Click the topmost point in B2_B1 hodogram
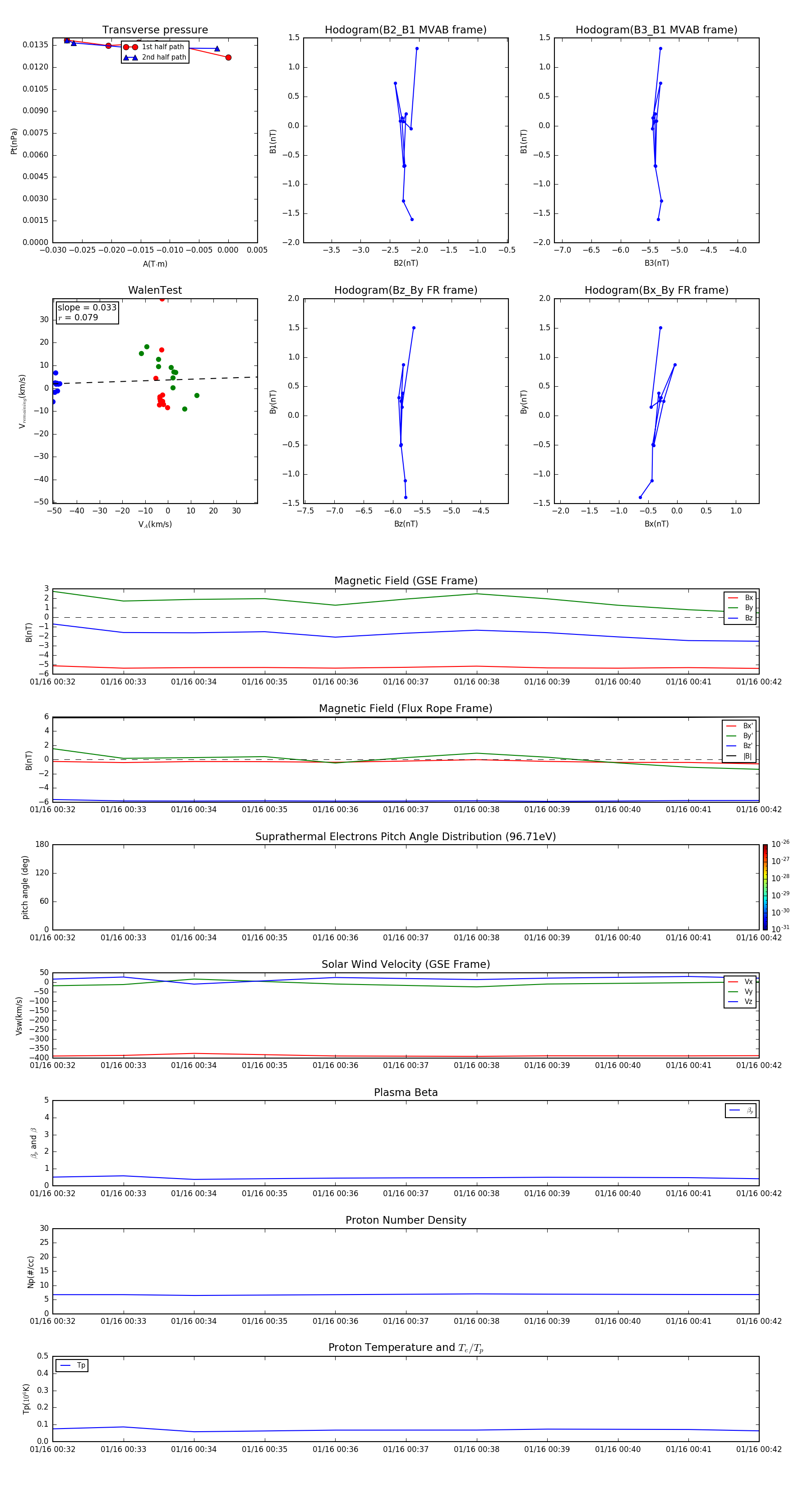Screen dimensions: 812x1489 click(417, 49)
